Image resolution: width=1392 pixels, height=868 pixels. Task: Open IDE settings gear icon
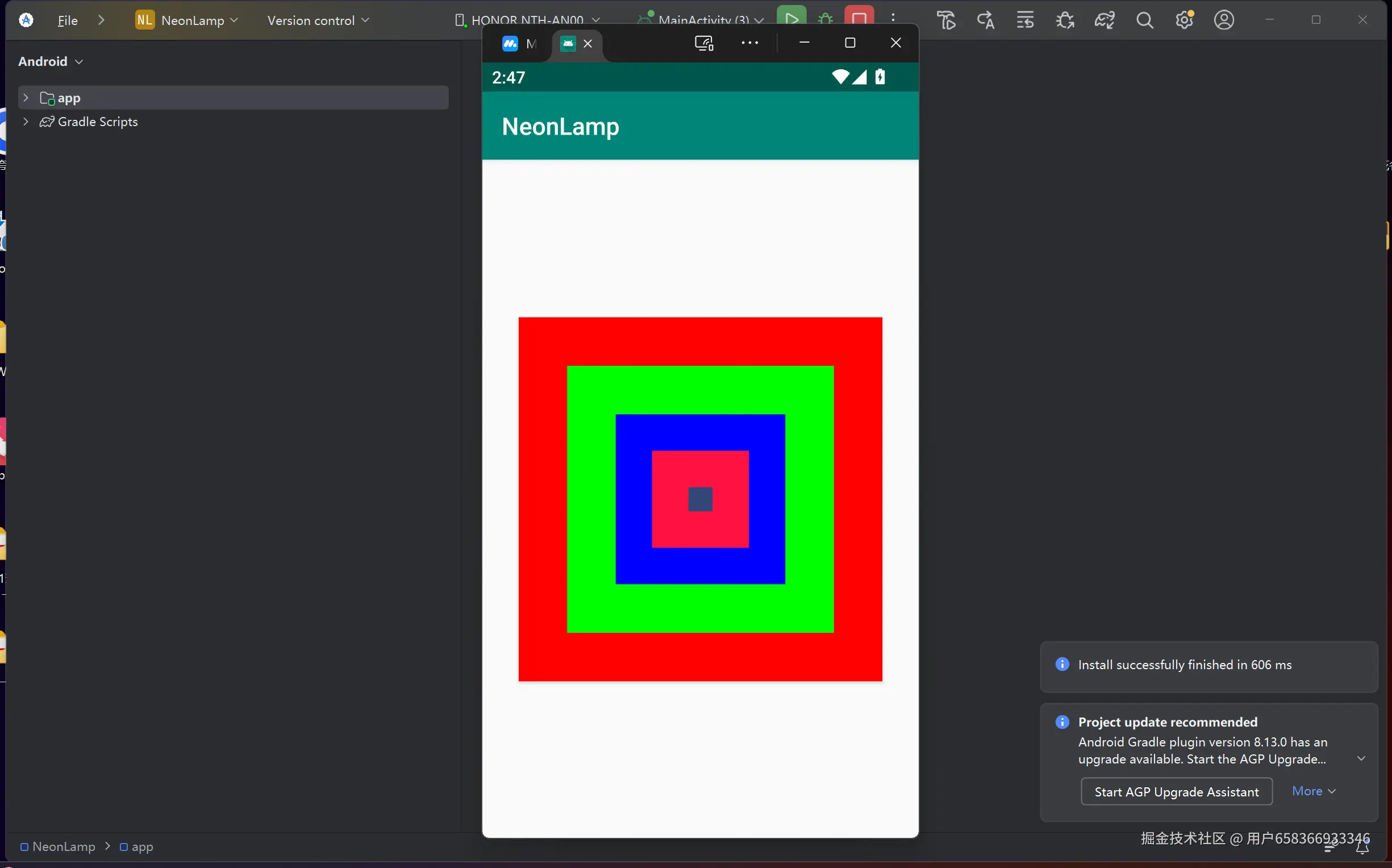tap(1183, 20)
